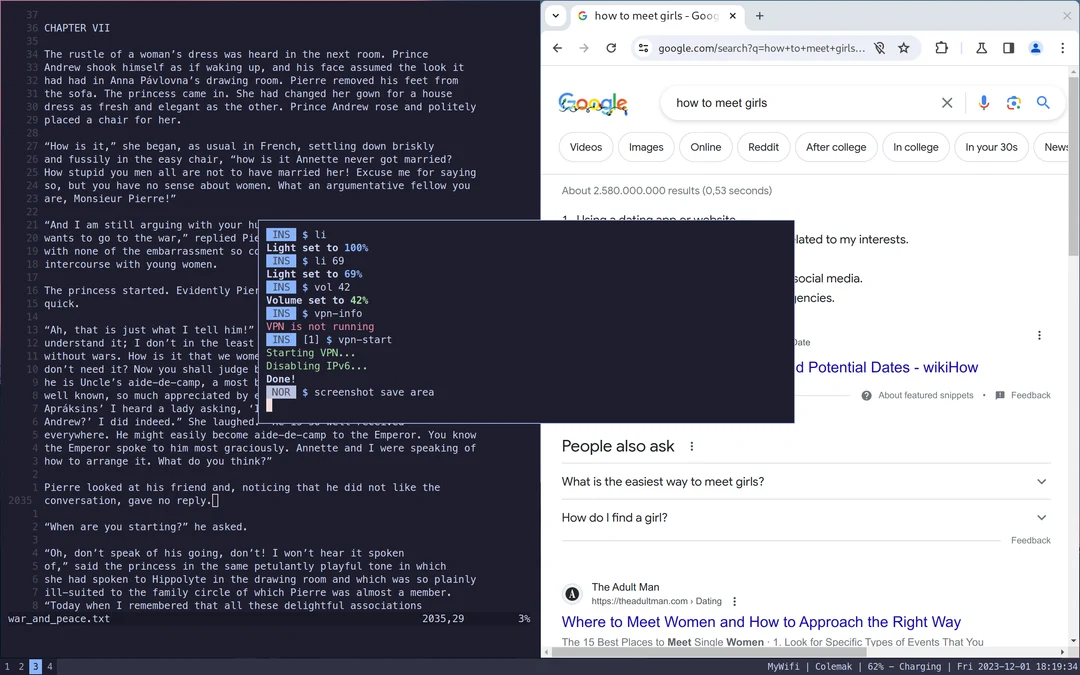Select the Reddit search filter tab
The image size is (1080, 675).
[763, 147]
